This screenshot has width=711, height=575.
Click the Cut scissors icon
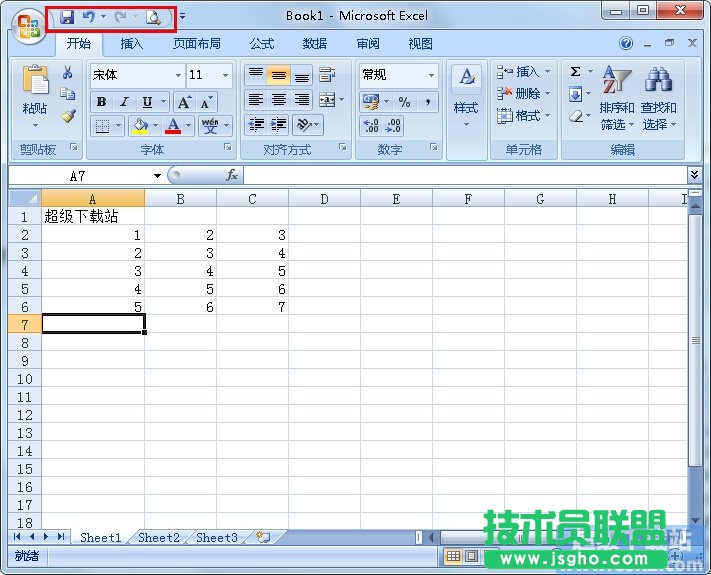click(x=67, y=73)
